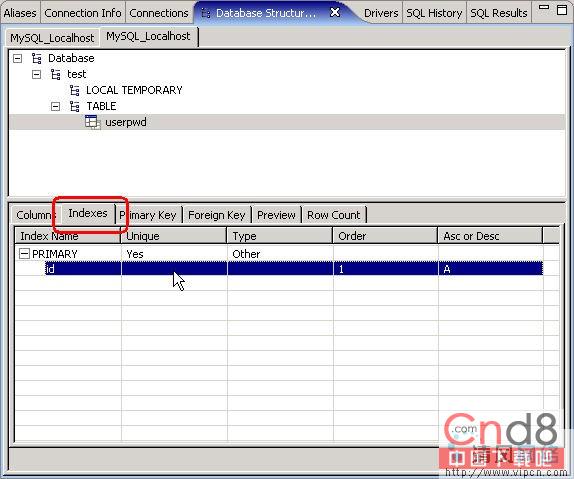
Task: Click the TABLE node icon
Action: pyautogui.click(x=75, y=106)
